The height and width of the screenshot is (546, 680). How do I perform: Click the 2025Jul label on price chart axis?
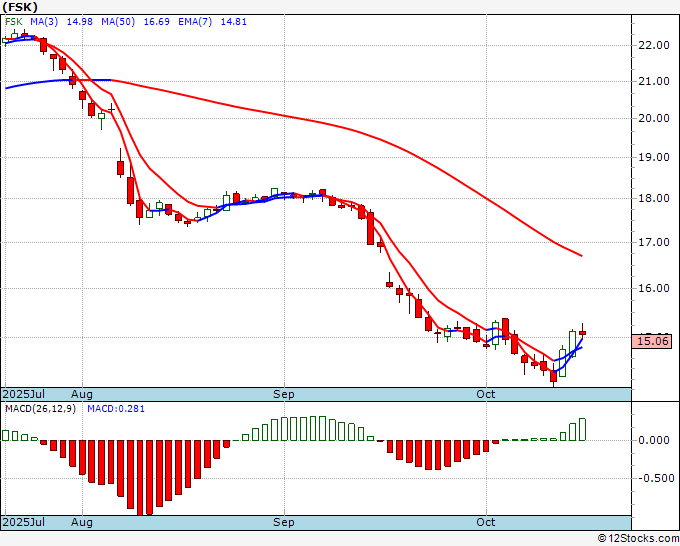24,394
